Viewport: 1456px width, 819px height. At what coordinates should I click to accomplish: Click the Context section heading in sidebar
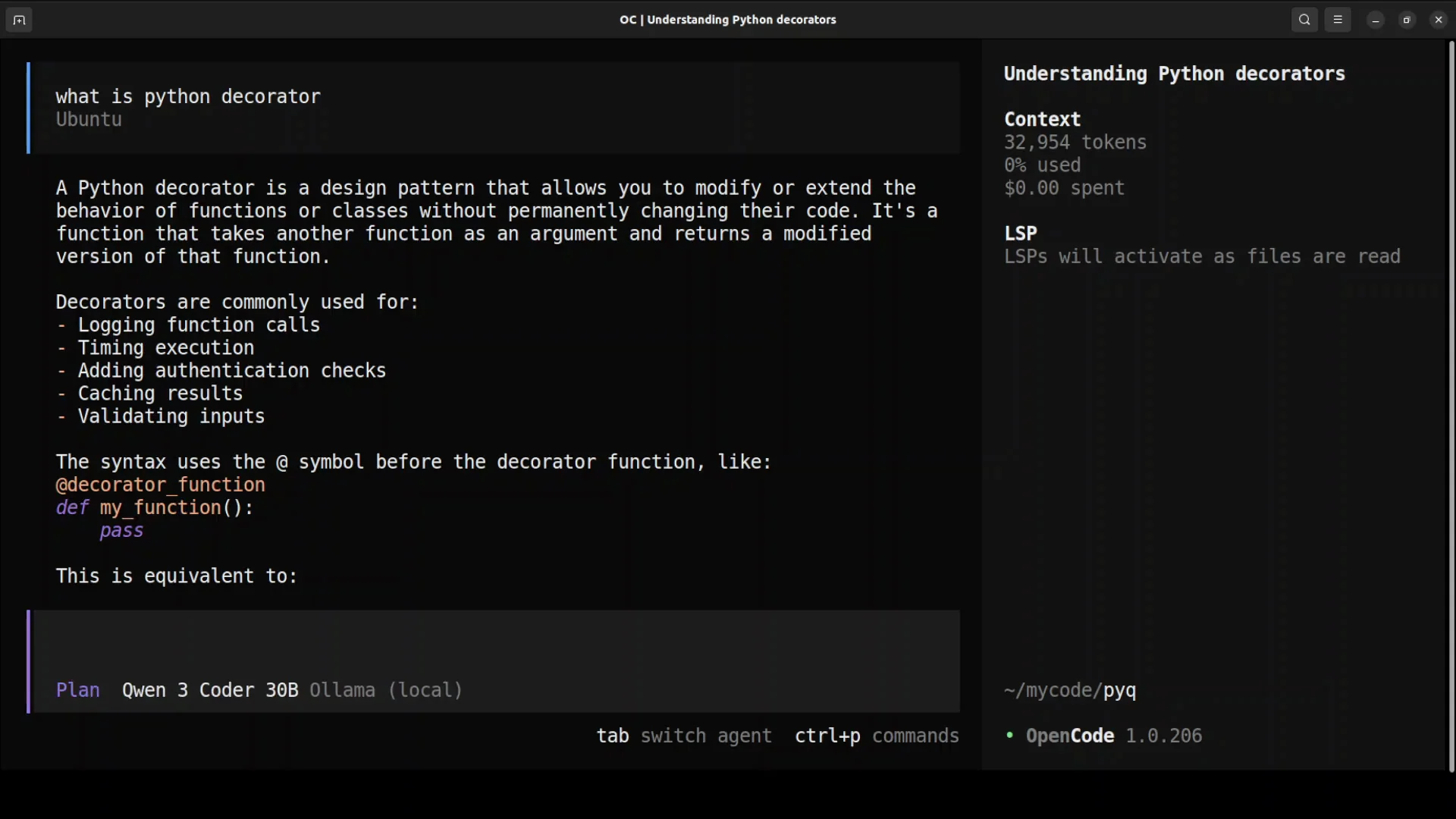tap(1042, 119)
